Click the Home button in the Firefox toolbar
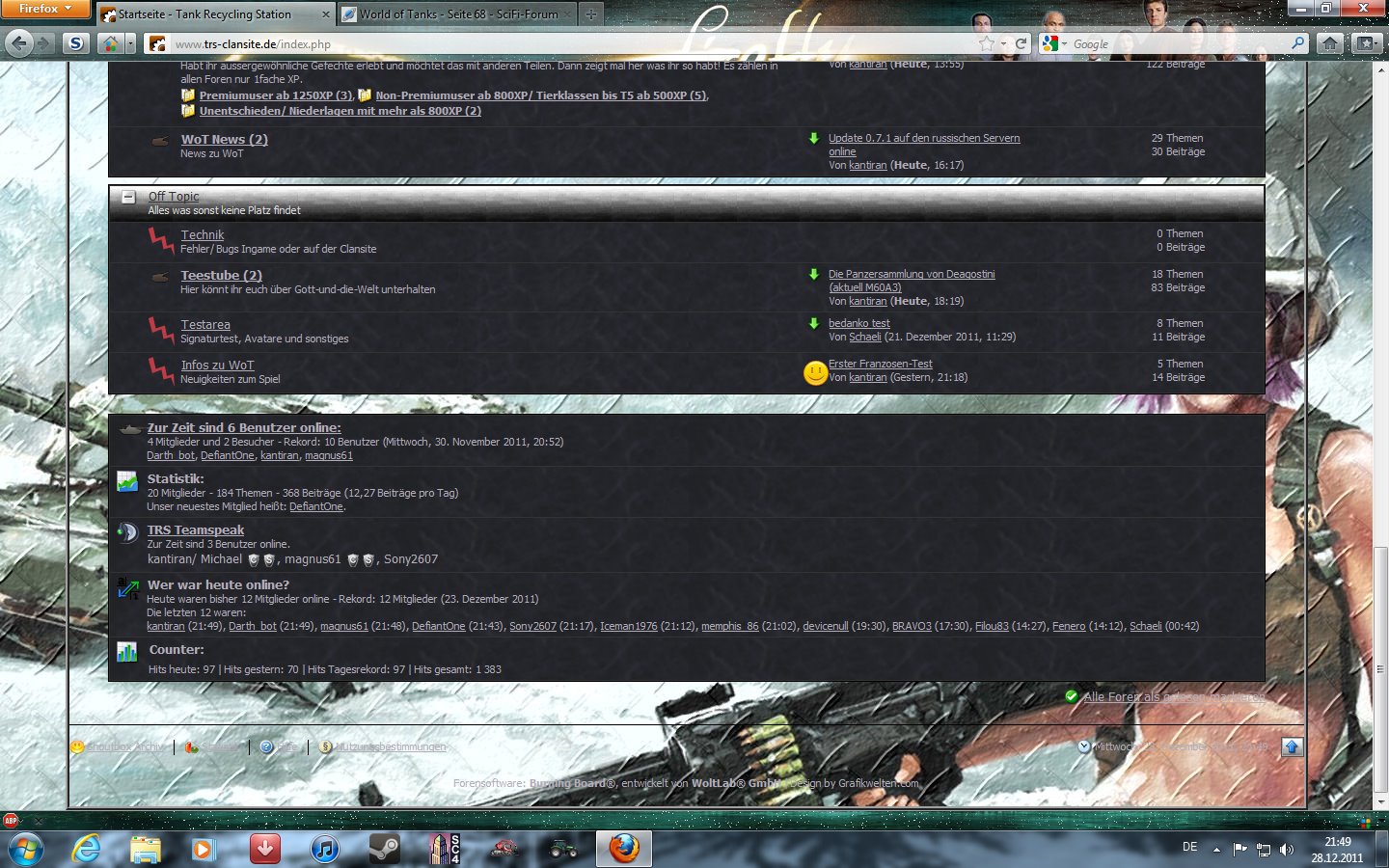The image size is (1389, 868). 1330,43
